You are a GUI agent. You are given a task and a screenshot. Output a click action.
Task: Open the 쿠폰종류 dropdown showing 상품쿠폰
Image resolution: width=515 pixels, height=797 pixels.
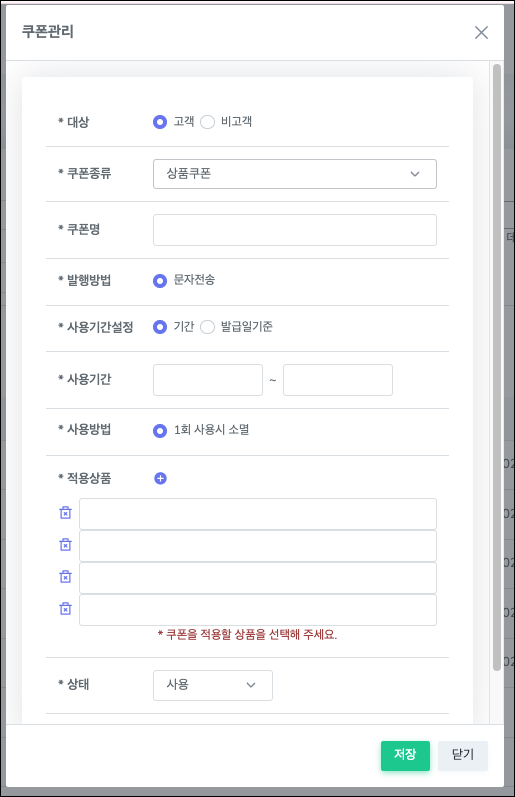[295, 174]
